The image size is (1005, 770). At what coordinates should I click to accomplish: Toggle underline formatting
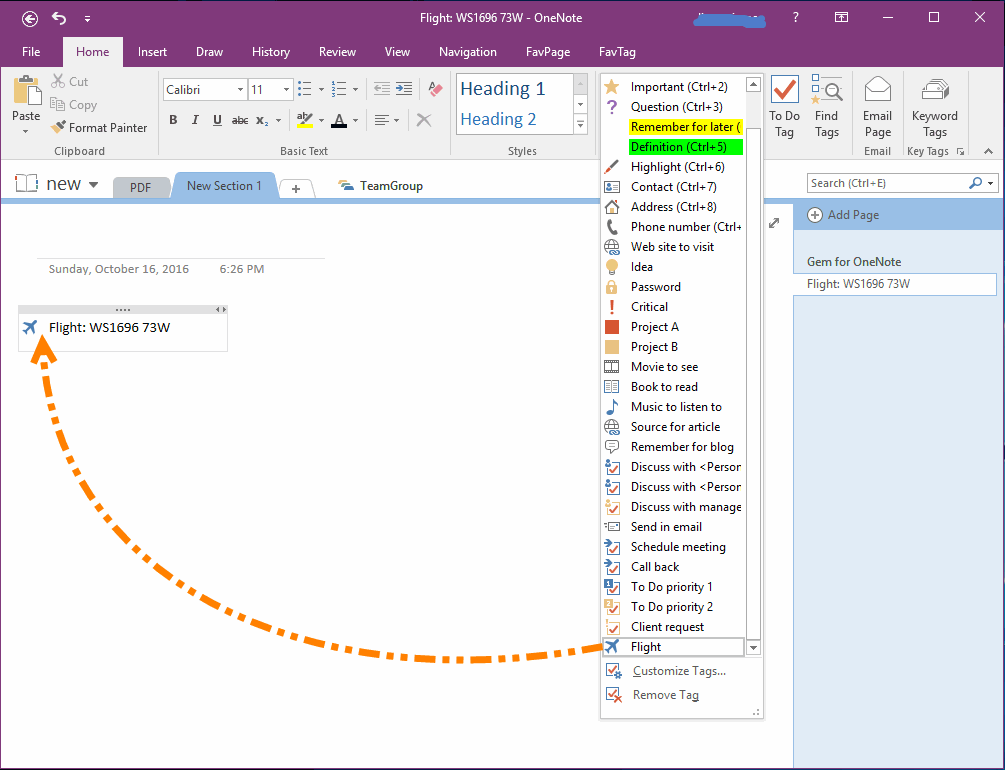coord(217,119)
